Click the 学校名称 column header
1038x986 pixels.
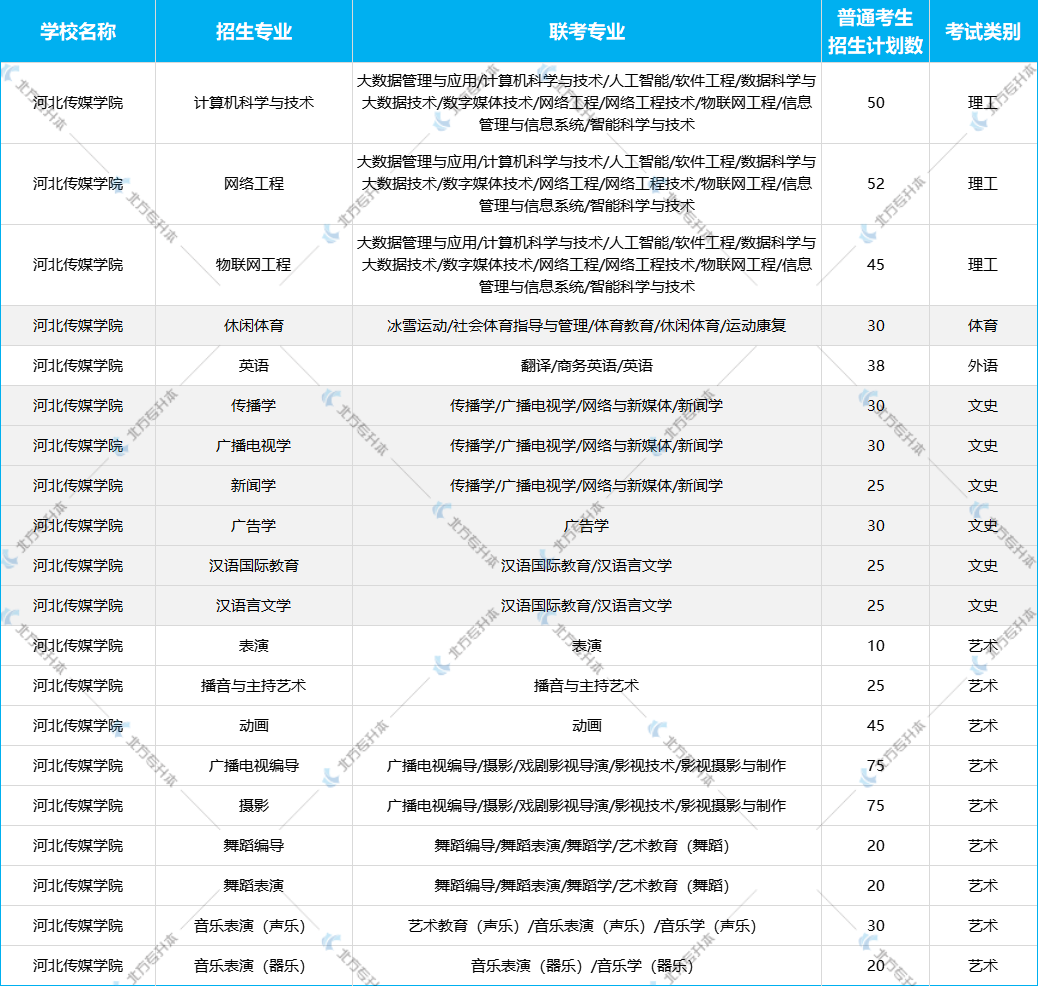click(x=78, y=31)
